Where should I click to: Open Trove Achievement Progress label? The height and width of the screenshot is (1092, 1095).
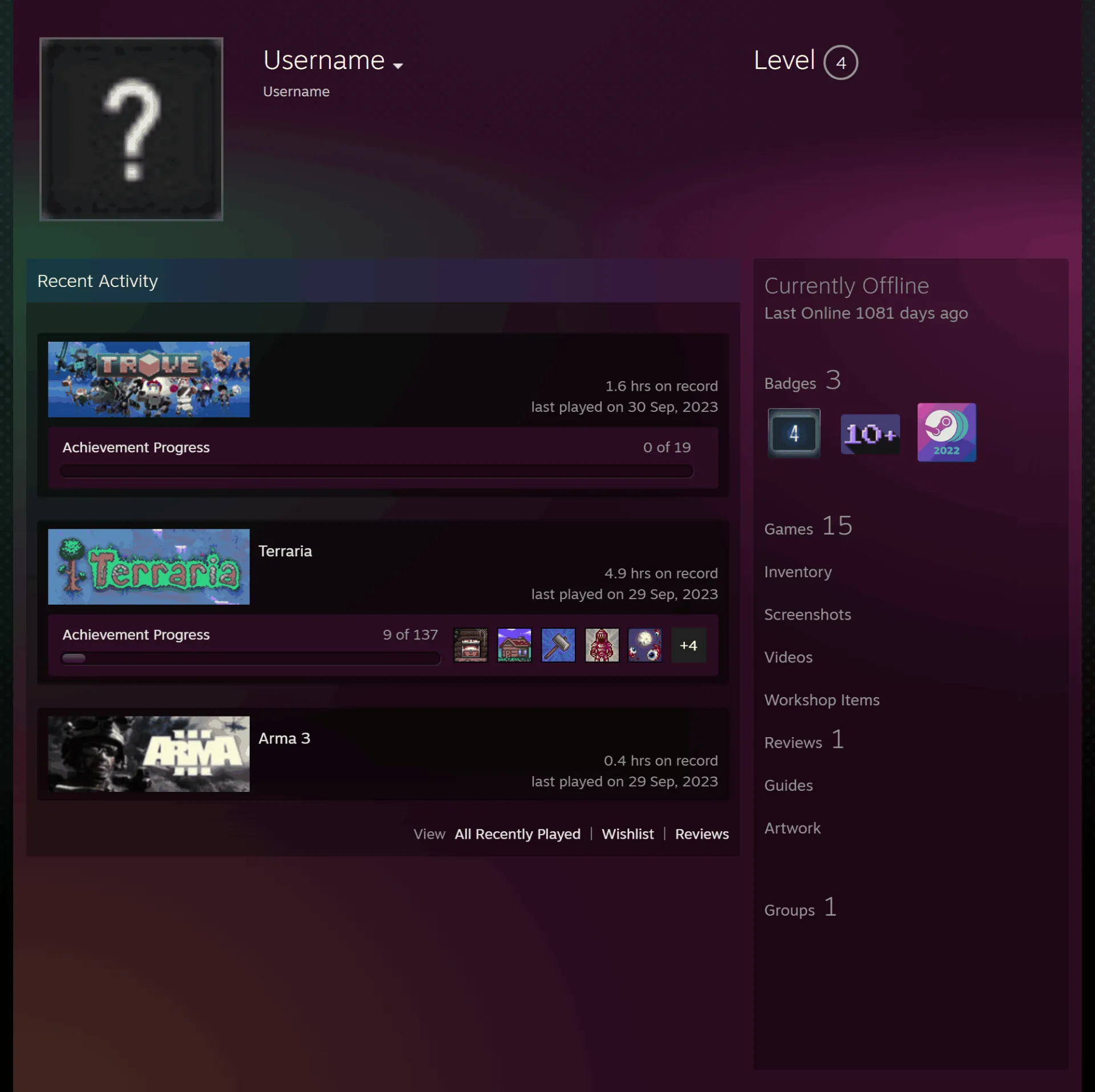[136, 447]
